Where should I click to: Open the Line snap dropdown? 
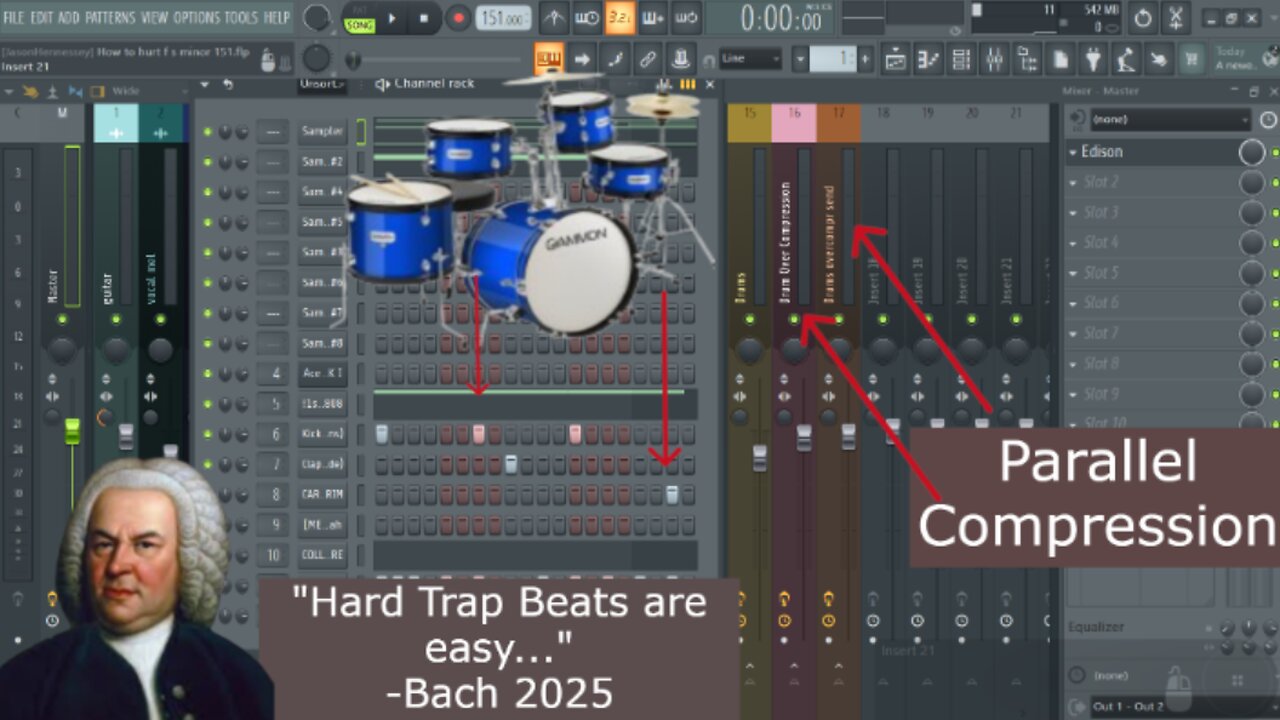point(749,58)
